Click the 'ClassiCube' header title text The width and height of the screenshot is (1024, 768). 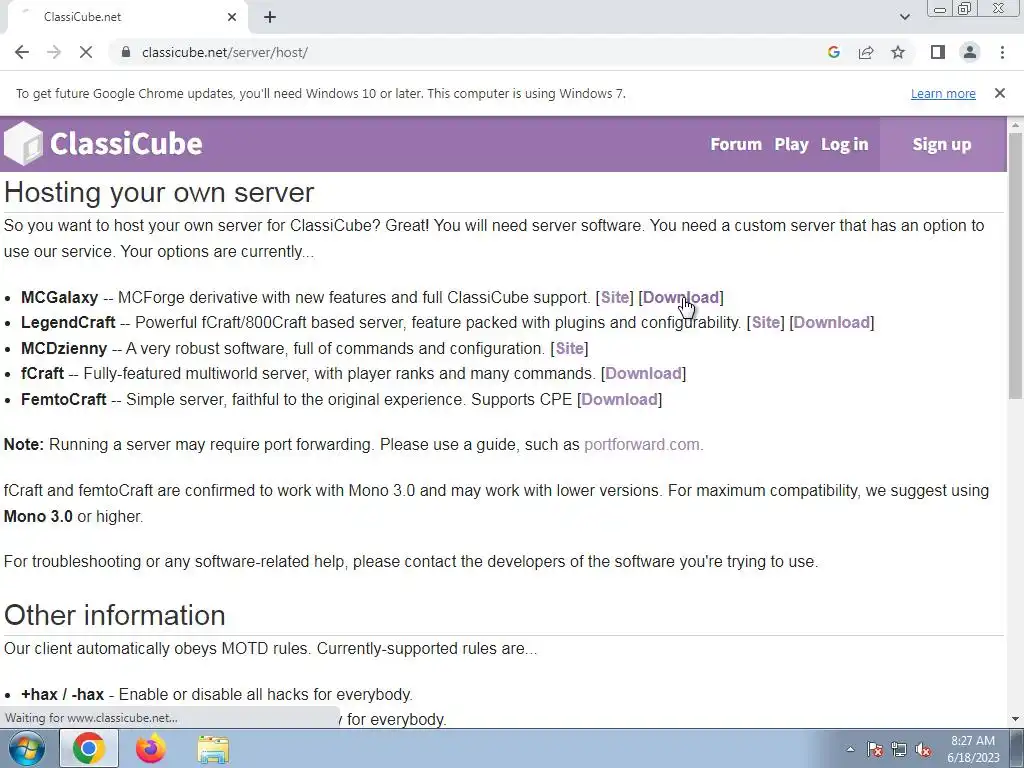[x=126, y=144]
